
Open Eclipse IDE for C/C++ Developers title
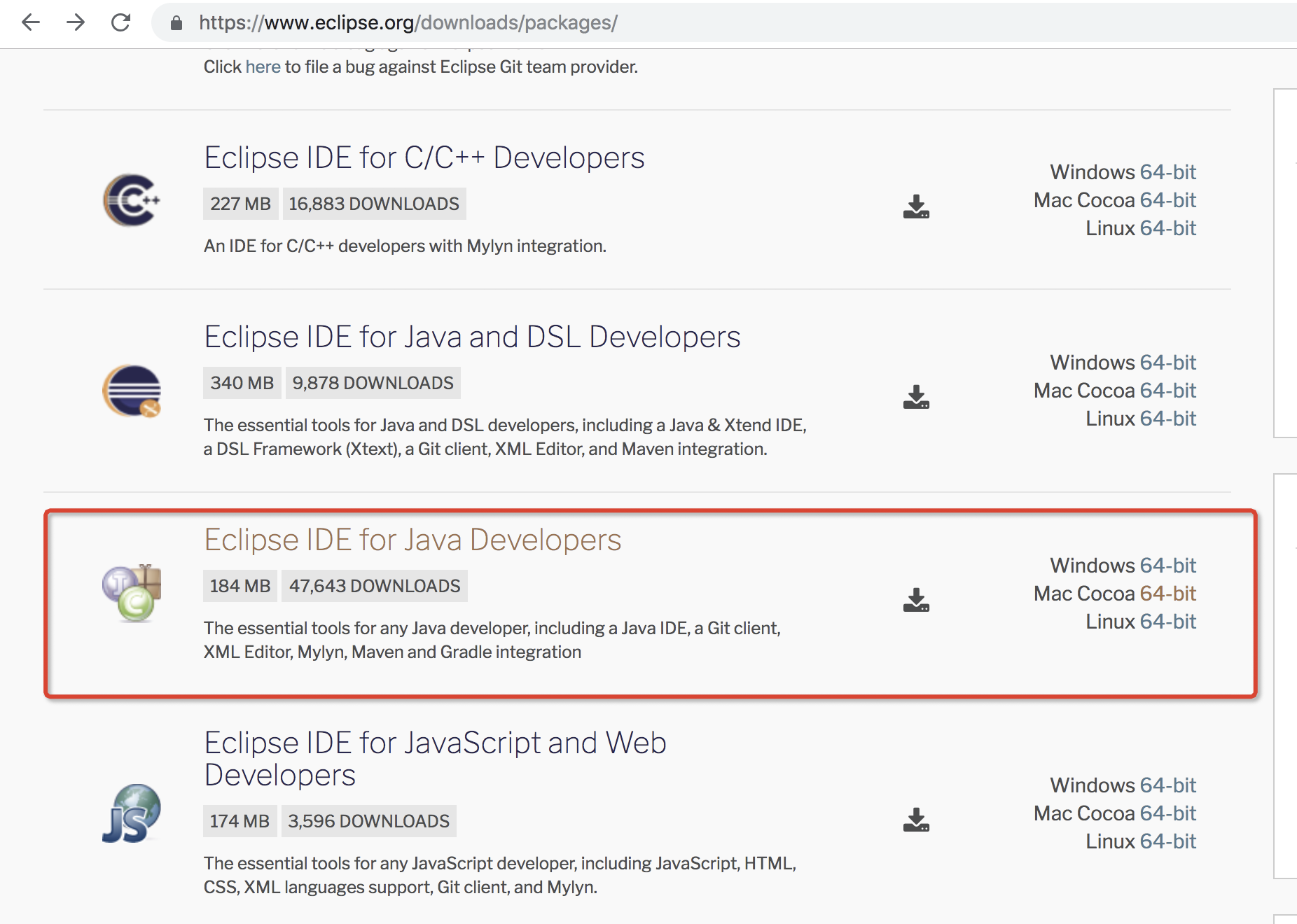click(x=424, y=157)
